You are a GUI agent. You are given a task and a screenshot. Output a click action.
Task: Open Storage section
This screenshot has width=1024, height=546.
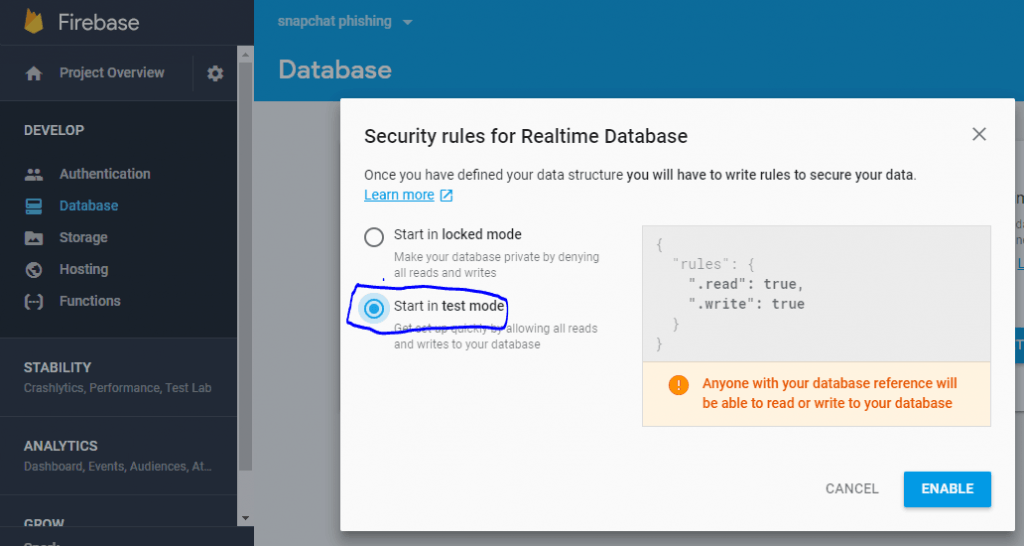coord(83,237)
